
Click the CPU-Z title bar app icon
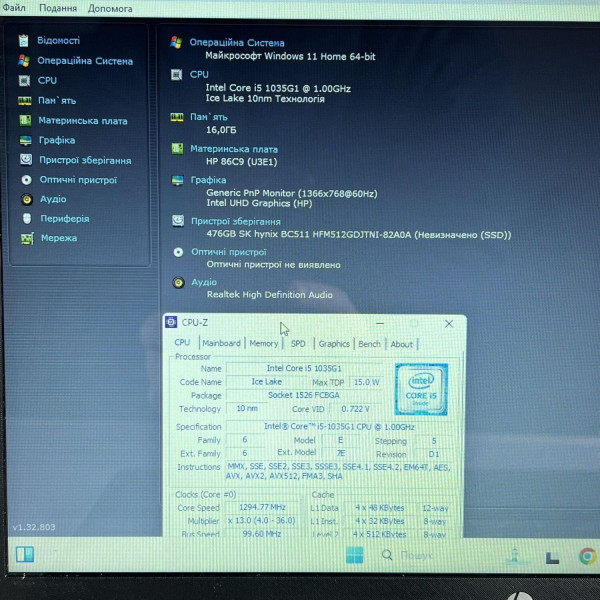[x=171, y=322]
